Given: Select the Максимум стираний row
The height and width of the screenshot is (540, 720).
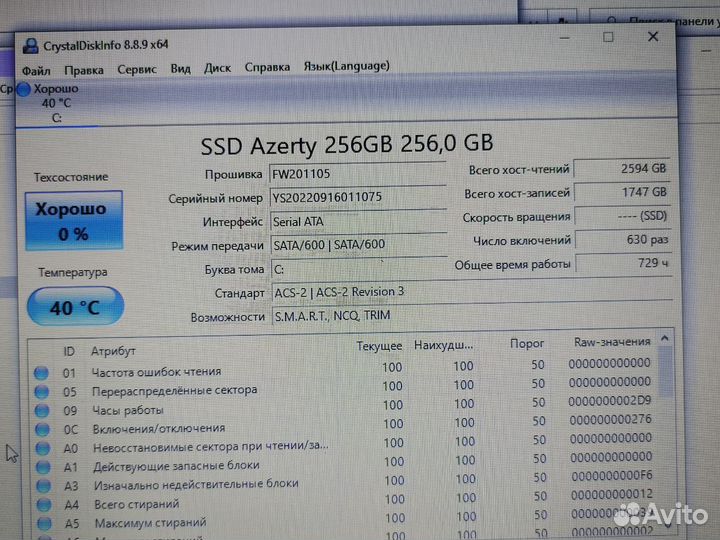Looking at the screenshot, I should pyautogui.click(x=347, y=519).
